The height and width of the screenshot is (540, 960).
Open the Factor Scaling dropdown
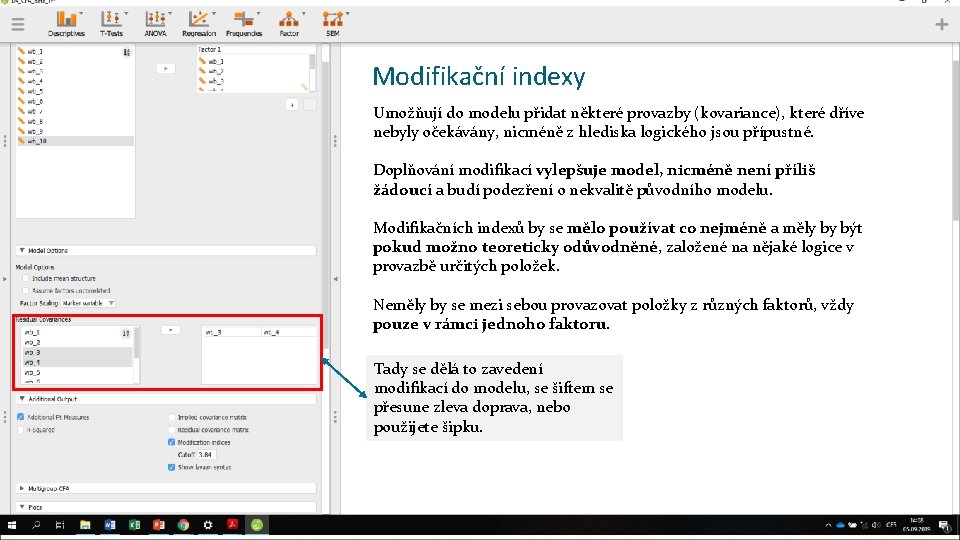[x=88, y=303]
